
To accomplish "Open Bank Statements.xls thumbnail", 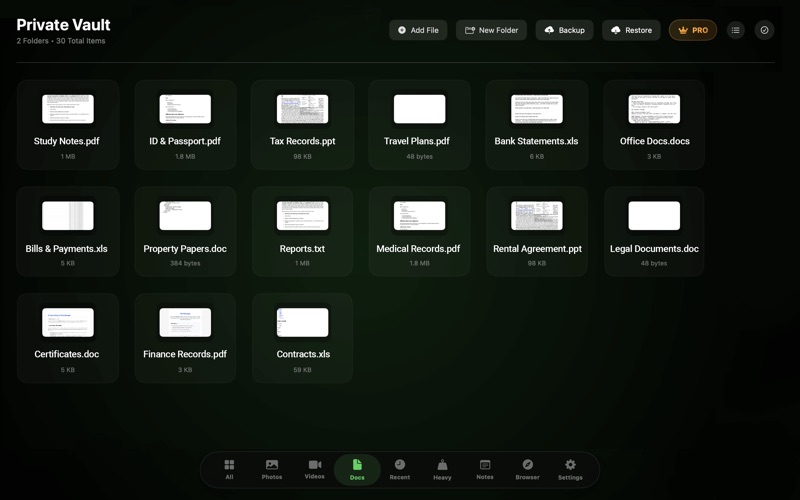I will click(537, 109).
